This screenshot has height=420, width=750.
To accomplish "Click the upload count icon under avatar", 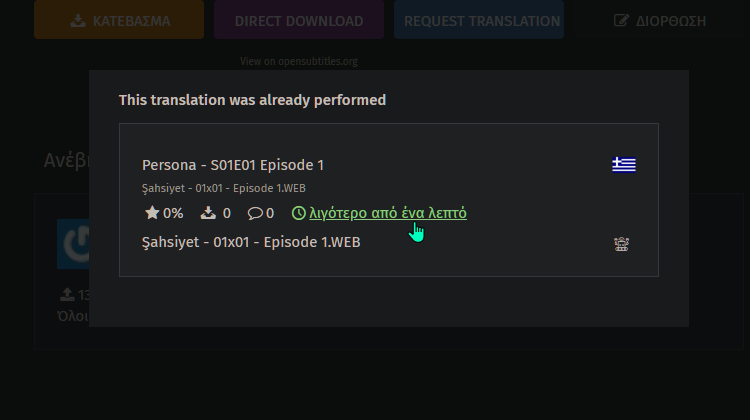I will [x=67, y=294].
